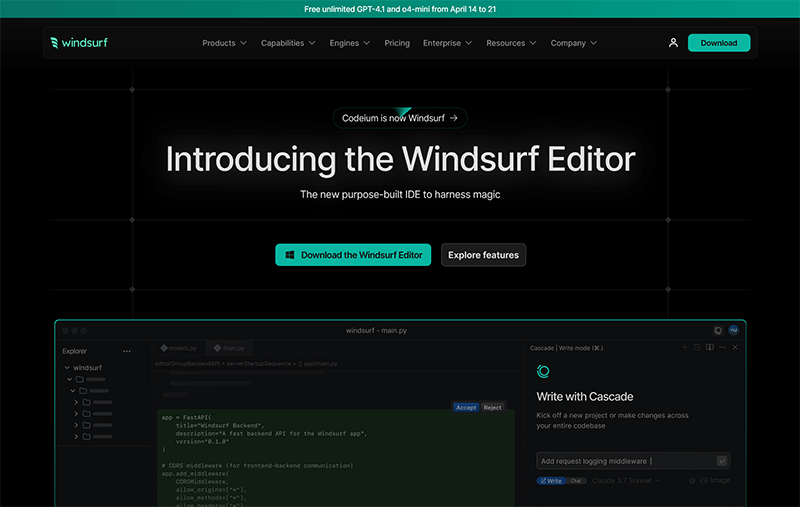Click the free GPT-4.1 promo banner
Image resolution: width=800 pixels, height=507 pixels.
point(400,9)
